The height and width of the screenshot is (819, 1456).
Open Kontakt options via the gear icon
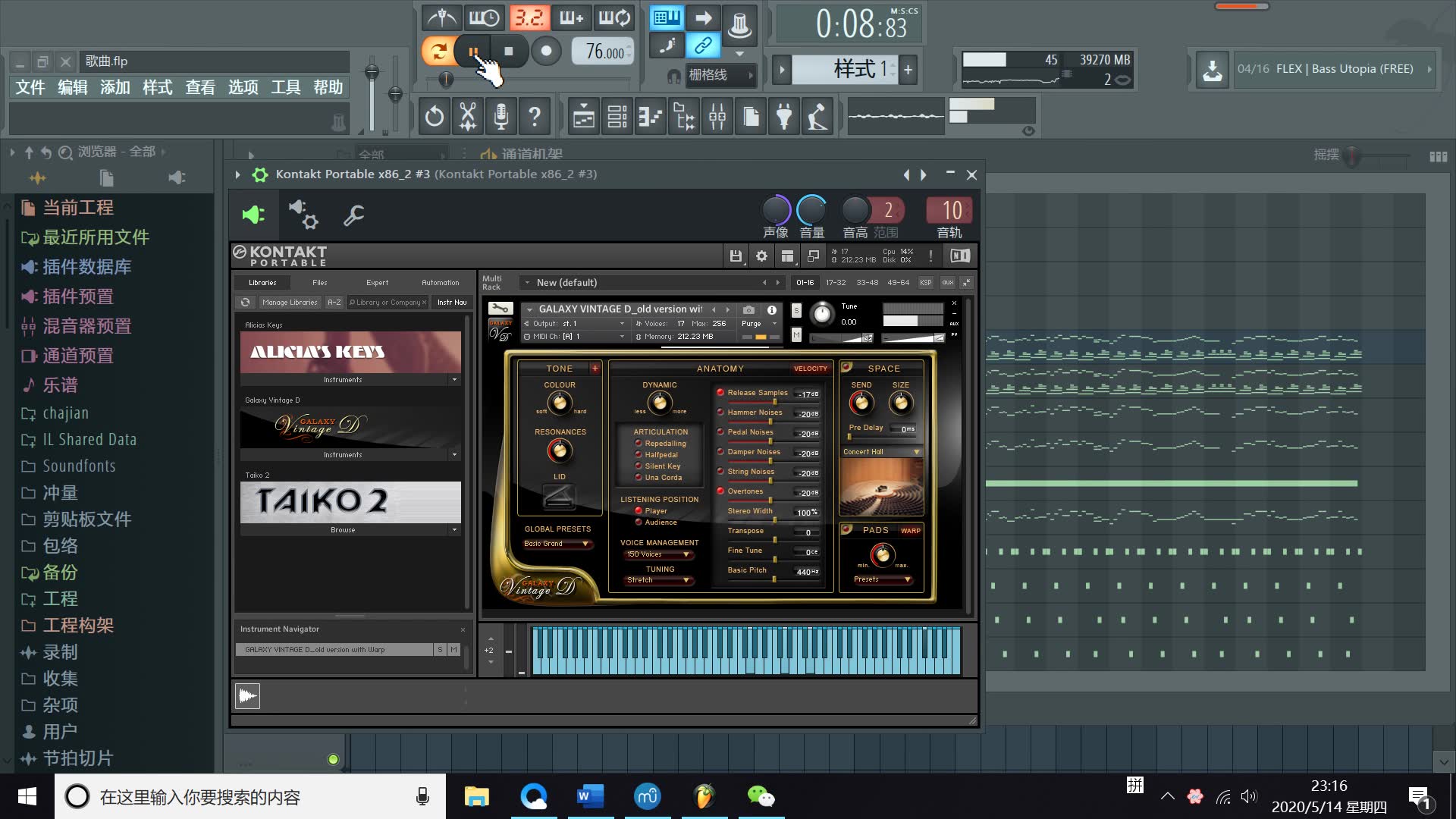point(761,256)
